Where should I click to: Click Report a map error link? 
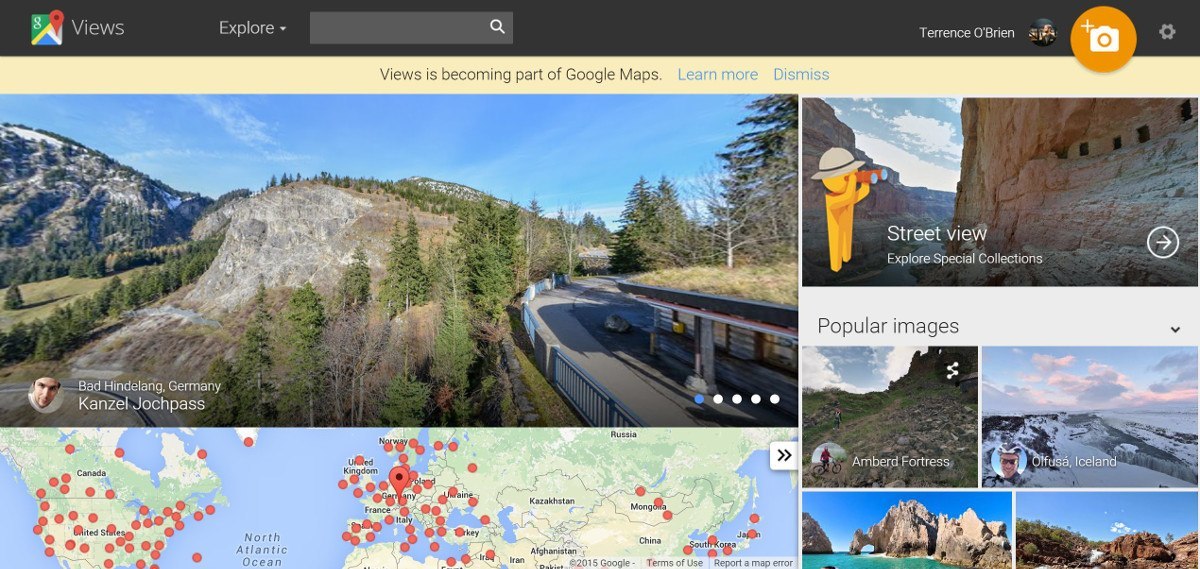click(x=753, y=563)
